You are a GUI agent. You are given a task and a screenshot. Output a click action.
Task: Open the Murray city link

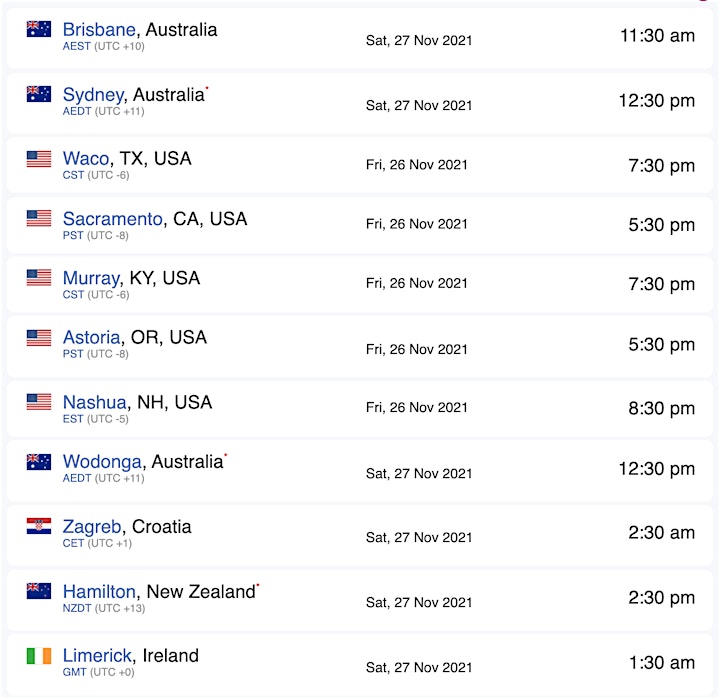tap(91, 278)
